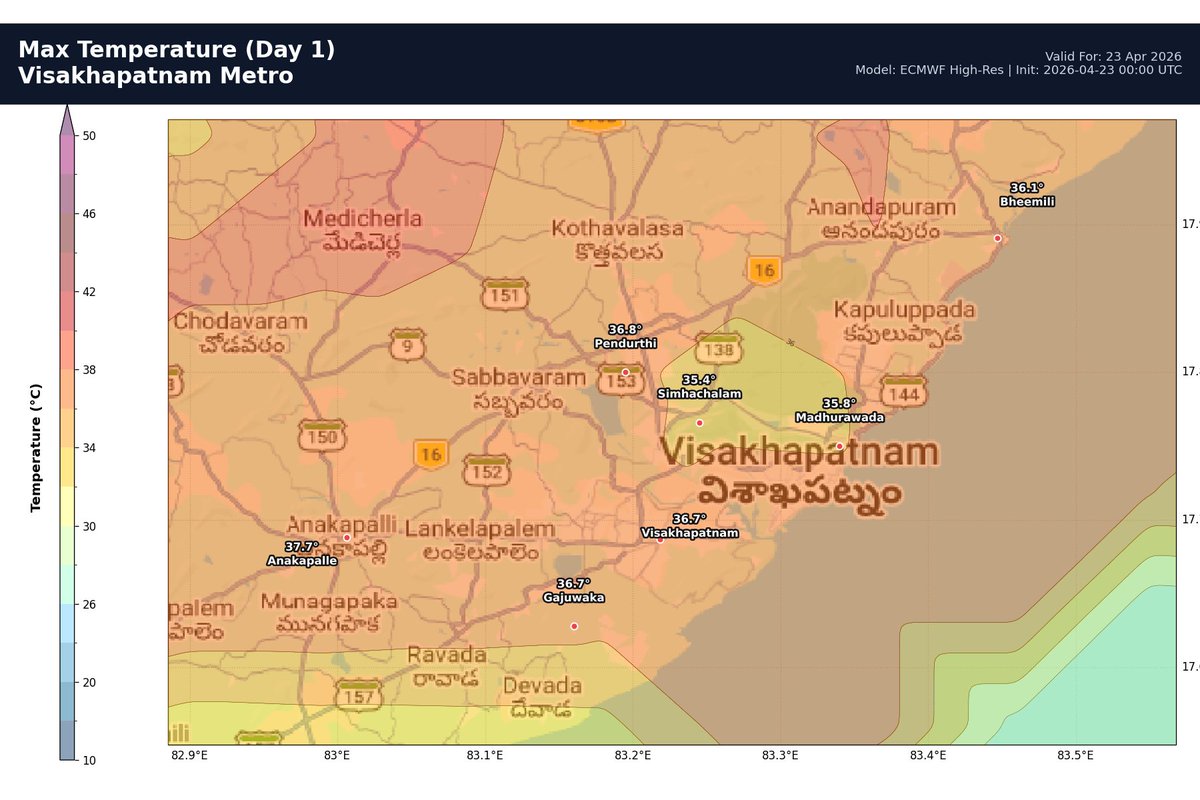This screenshot has height=800, width=1200.
Task: Select the Visakhapatnam city label
Action: click(801, 452)
